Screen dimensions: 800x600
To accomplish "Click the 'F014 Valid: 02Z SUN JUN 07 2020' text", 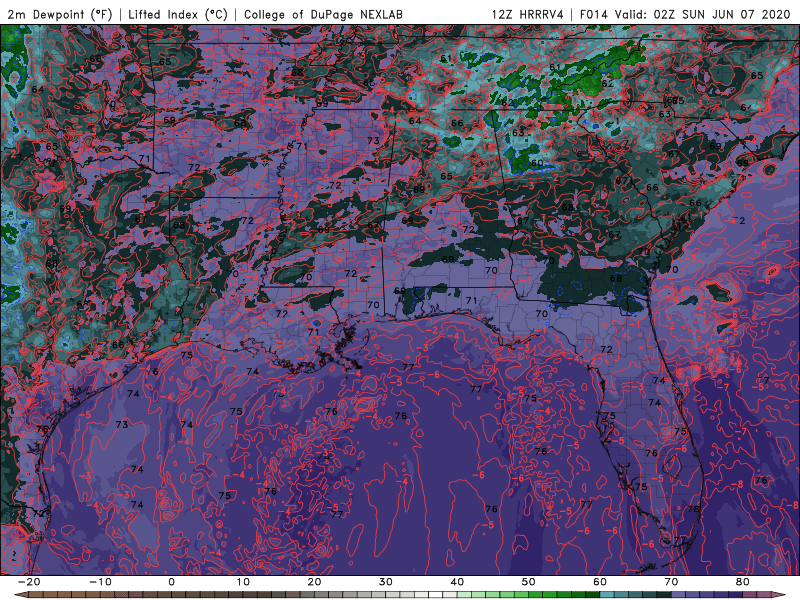I will 685,14.
